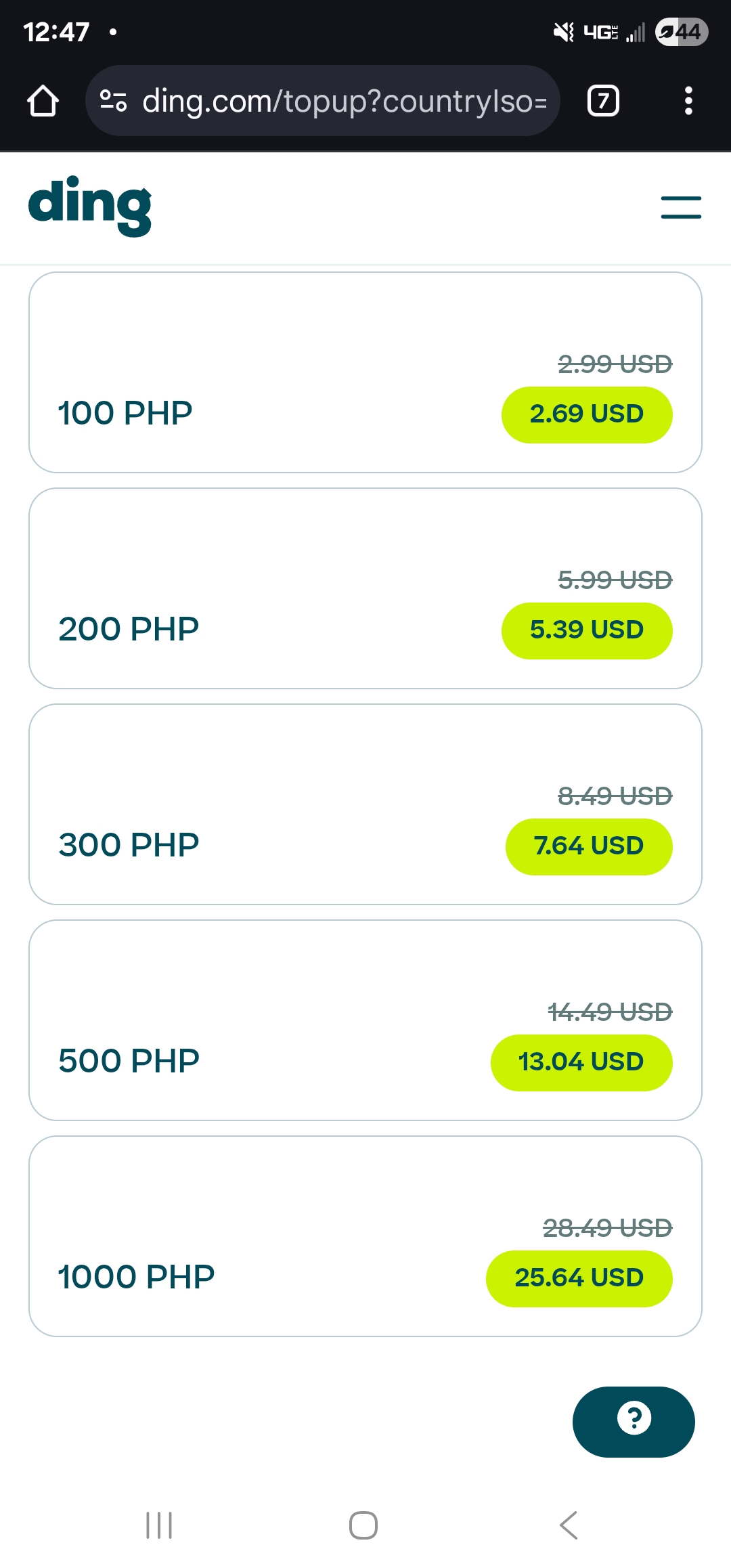Pick the 13.04 USD price button
The width and height of the screenshot is (731, 1568).
point(581,1062)
